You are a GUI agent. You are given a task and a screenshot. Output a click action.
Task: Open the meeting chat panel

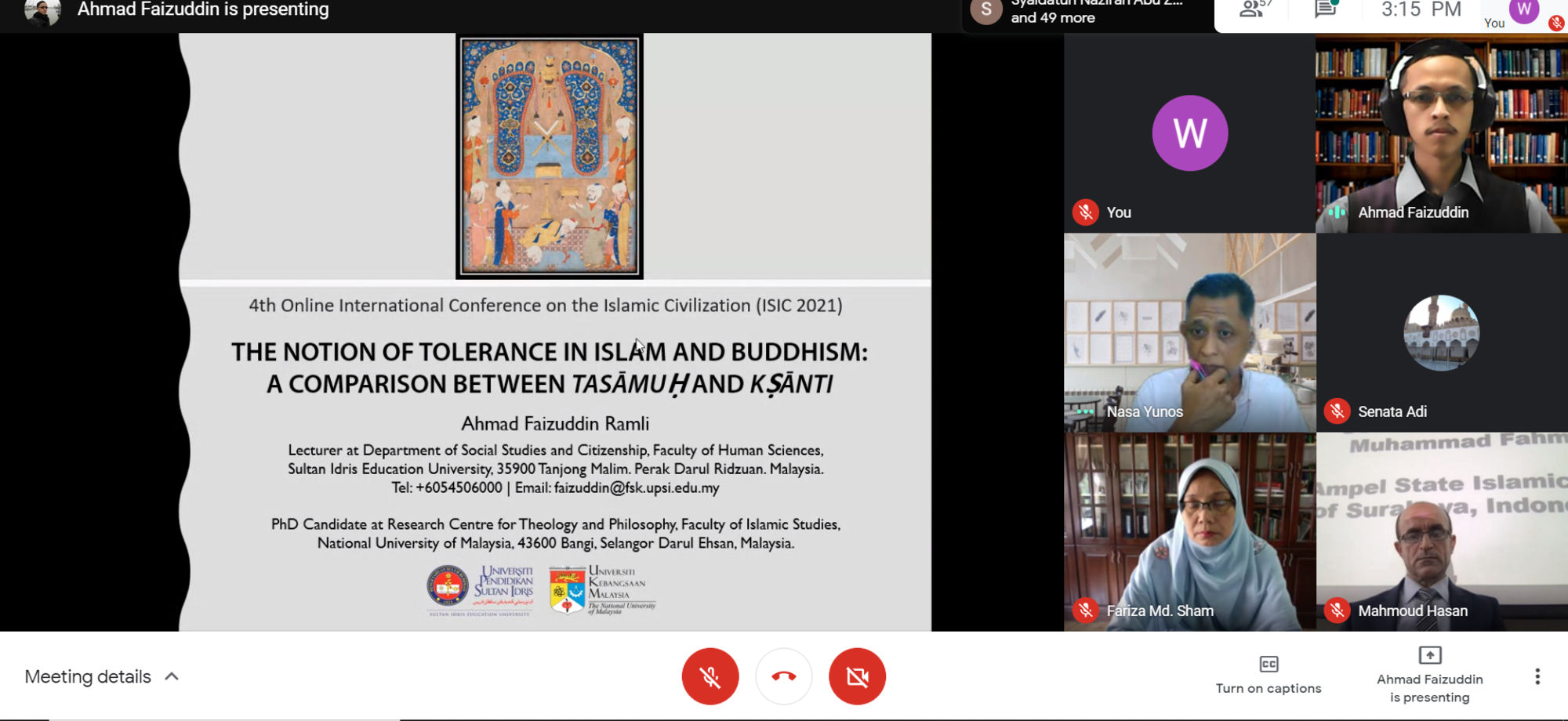click(x=1326, y=10)
